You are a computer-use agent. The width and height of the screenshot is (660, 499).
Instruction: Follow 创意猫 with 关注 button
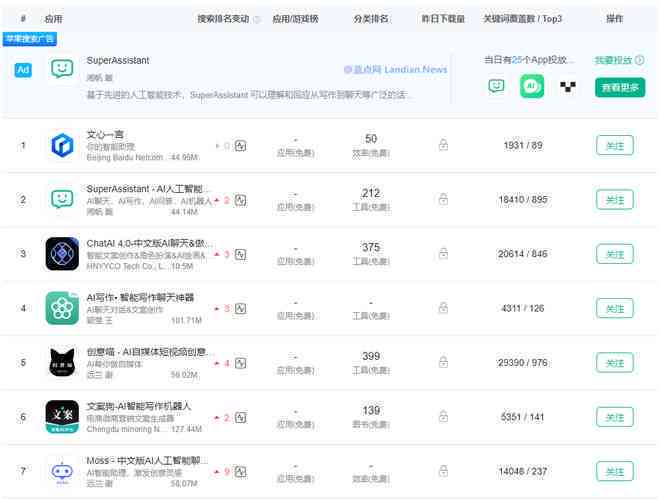click(615, 363)
